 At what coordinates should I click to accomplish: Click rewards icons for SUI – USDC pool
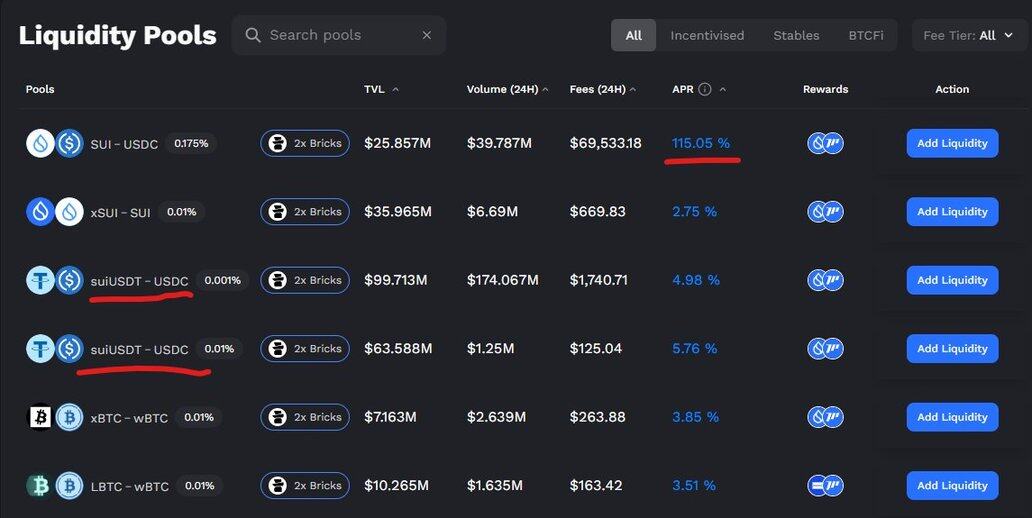pos(825,143)
